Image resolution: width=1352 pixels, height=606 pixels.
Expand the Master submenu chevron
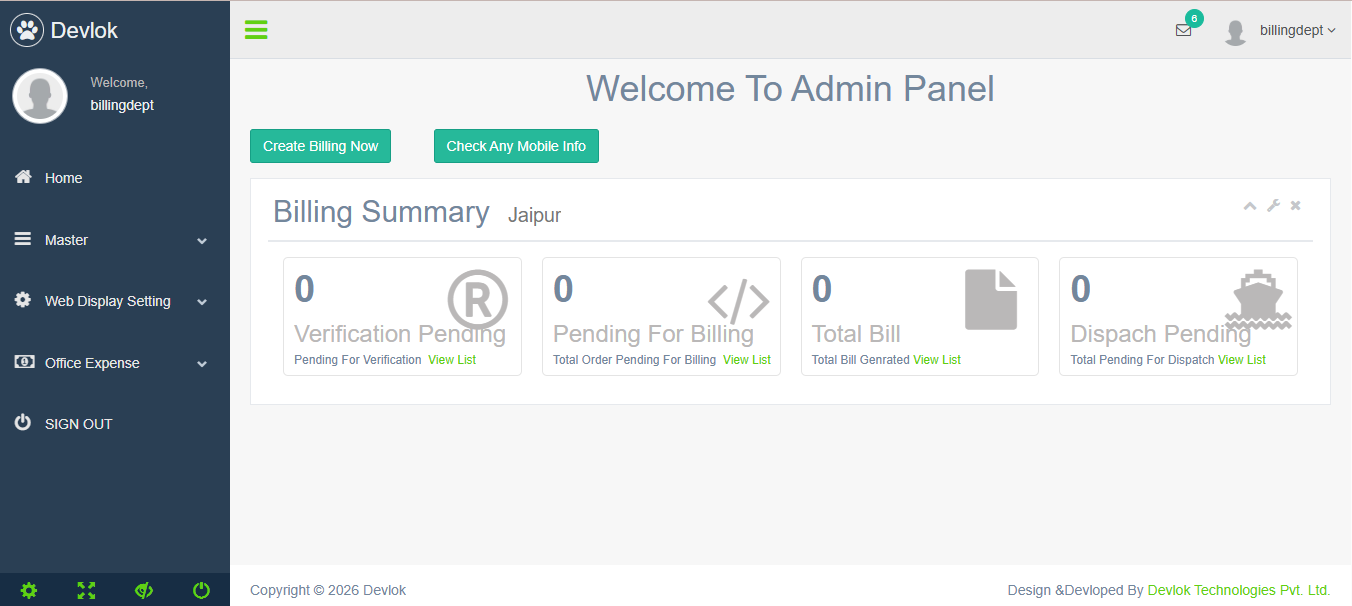202,241
